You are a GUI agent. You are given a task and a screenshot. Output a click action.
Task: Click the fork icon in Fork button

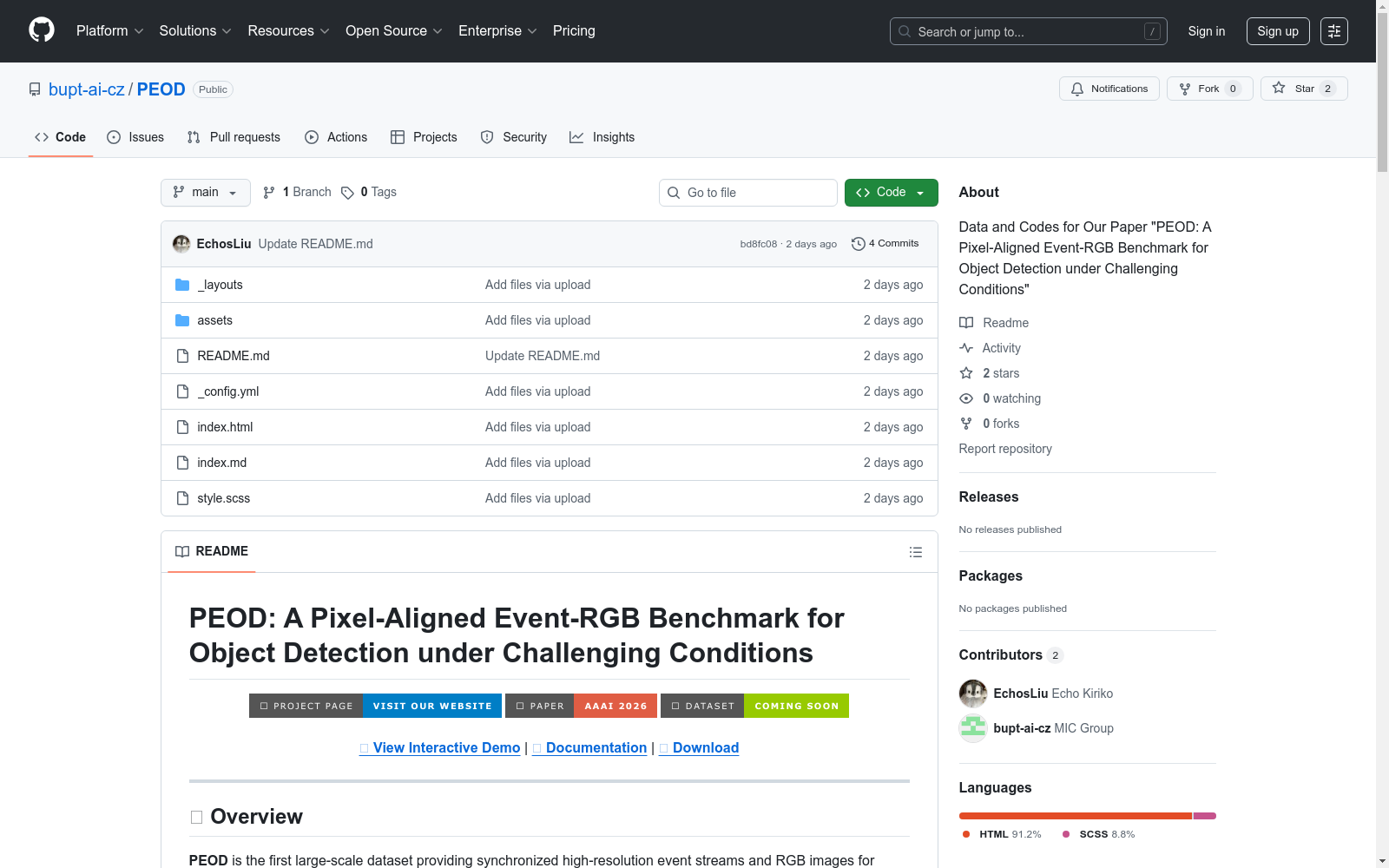(1185, 89)
